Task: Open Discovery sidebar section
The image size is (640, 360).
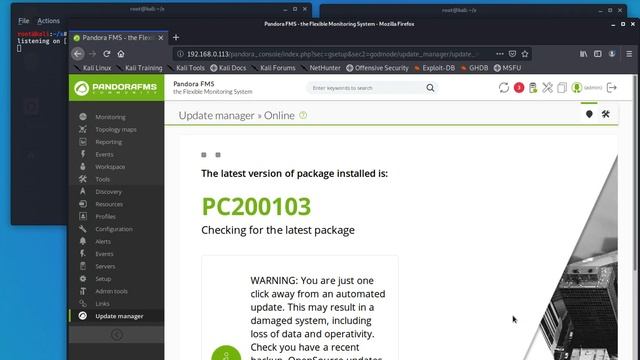Action: click(x=108, y=192)
